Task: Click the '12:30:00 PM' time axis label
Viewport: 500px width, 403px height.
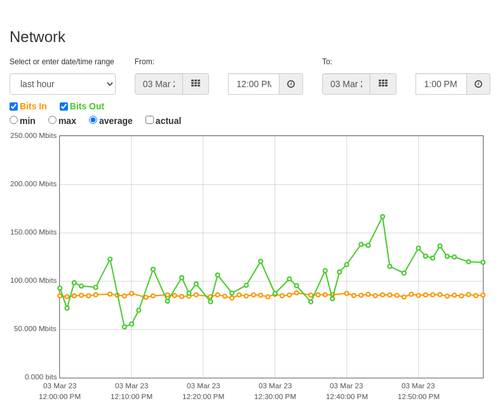Action: (275, 397)
